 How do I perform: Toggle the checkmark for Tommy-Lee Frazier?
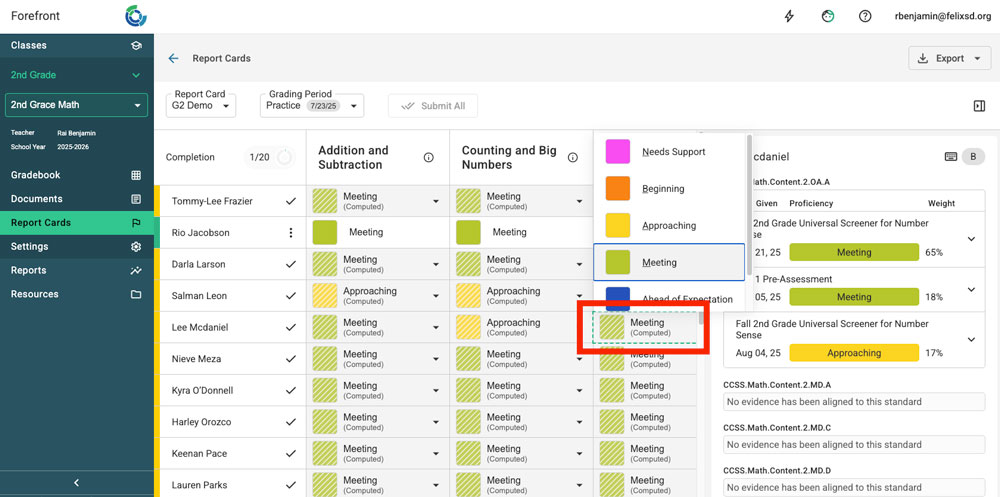291,201
